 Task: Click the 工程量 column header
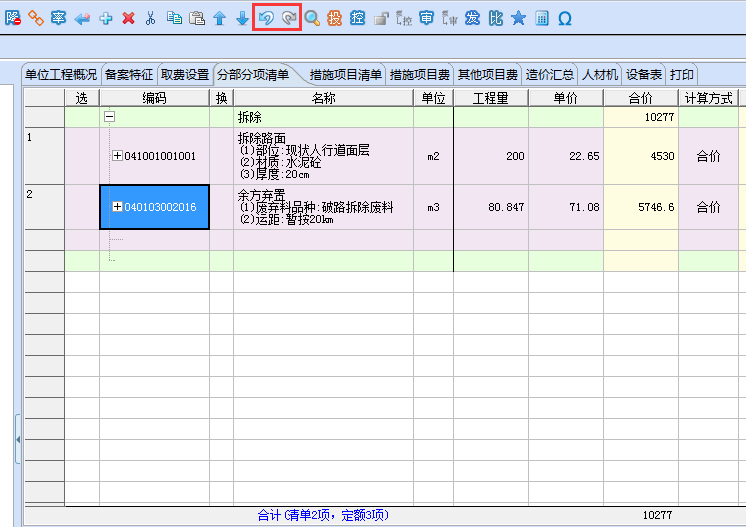(x=491, y=98)
